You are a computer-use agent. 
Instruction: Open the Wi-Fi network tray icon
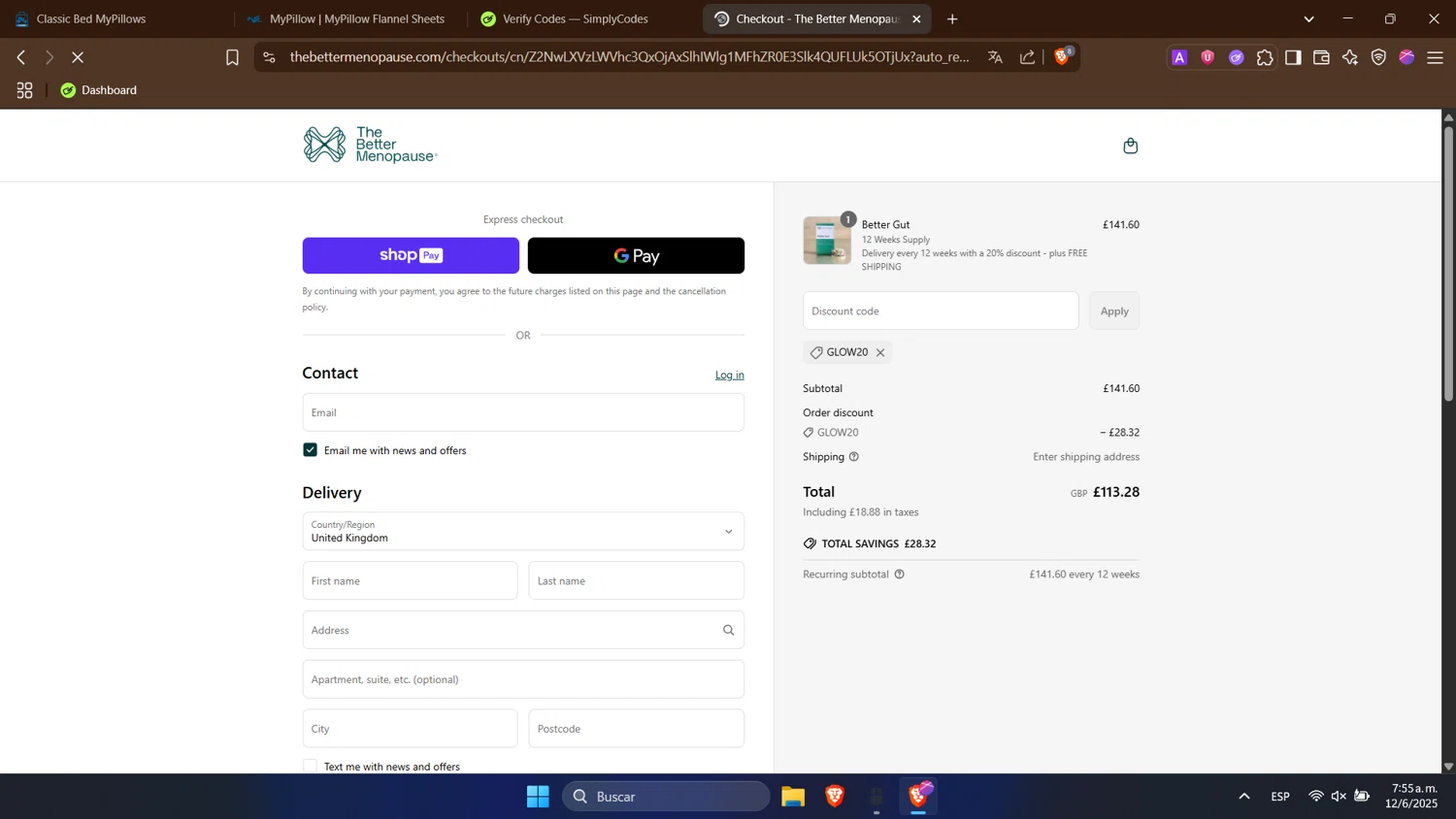tap(1316, 797)
